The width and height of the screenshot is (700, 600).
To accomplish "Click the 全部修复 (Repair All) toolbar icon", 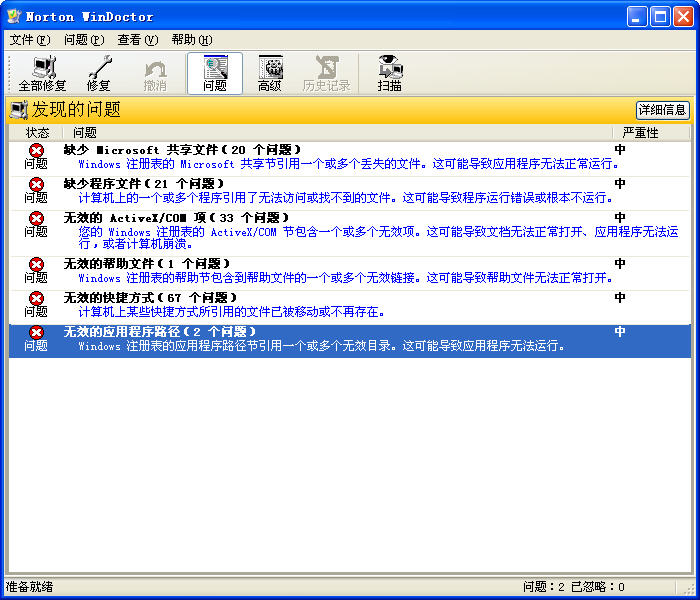I will pyautogui.click(x=42, y=73).
